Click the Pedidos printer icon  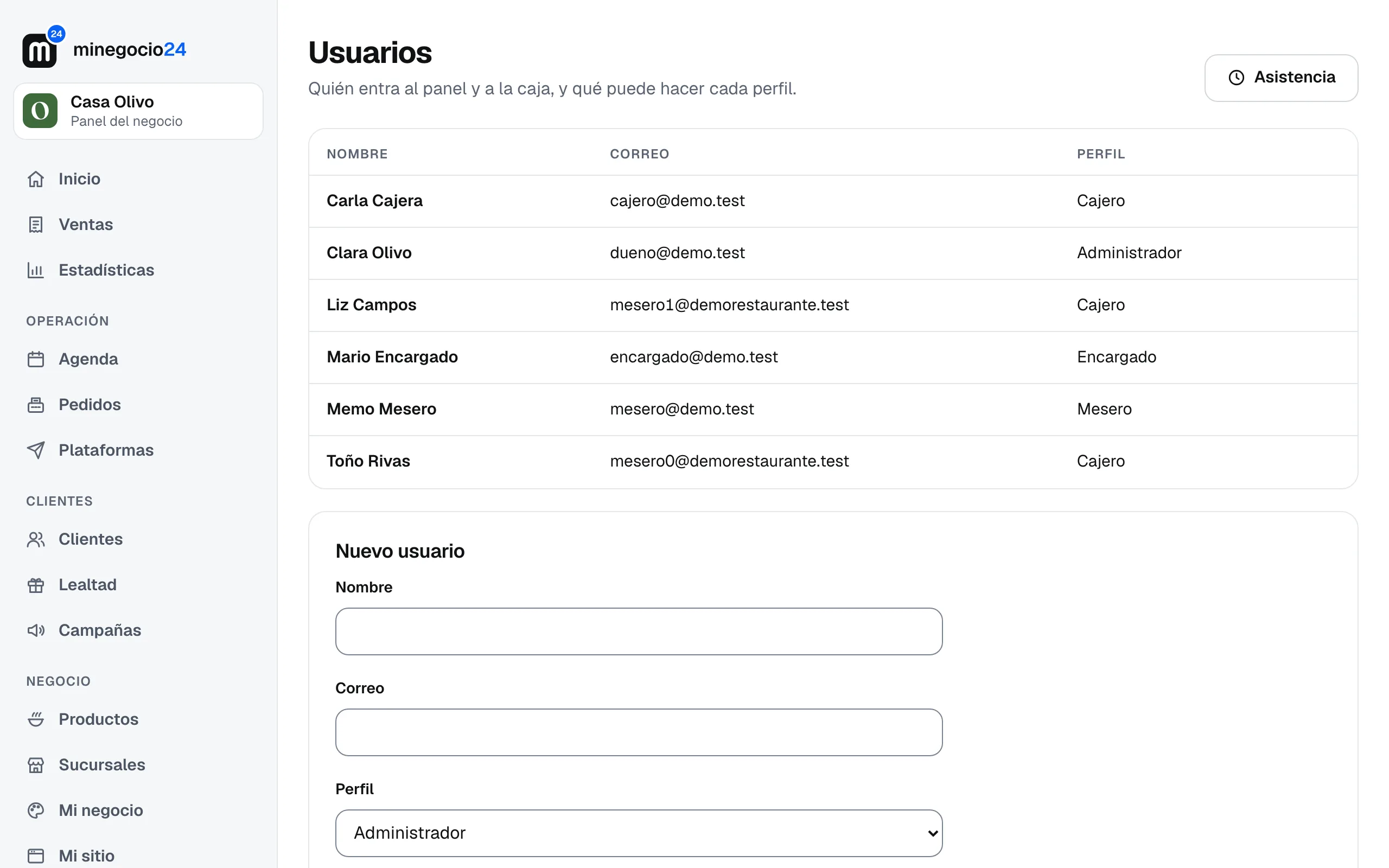click(36, 405)
